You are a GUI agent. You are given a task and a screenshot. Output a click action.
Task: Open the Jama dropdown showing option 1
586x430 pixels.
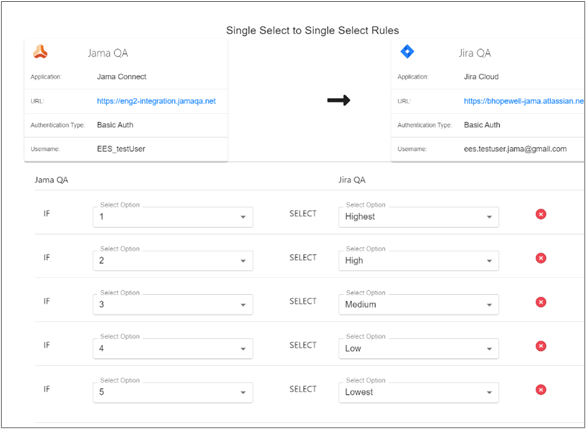click(x=173, y=217)
